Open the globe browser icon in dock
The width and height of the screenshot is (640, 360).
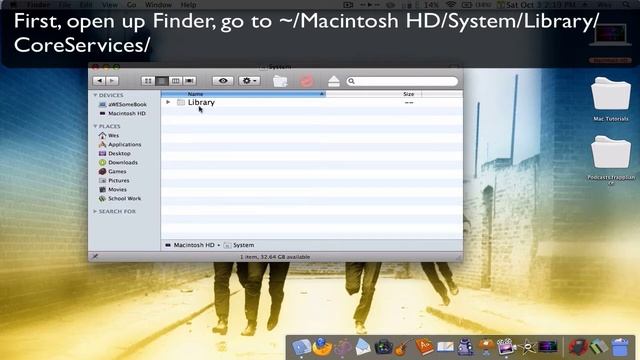click(x=322, y=347)
